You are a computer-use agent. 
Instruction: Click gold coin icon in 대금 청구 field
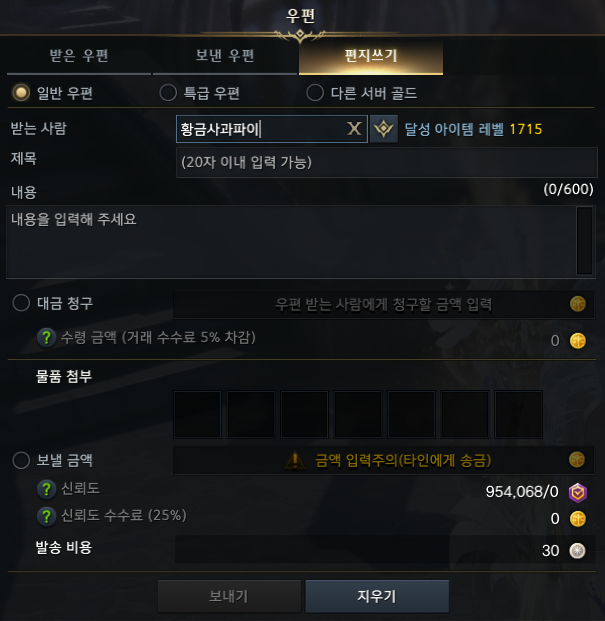tap(578, 304)
